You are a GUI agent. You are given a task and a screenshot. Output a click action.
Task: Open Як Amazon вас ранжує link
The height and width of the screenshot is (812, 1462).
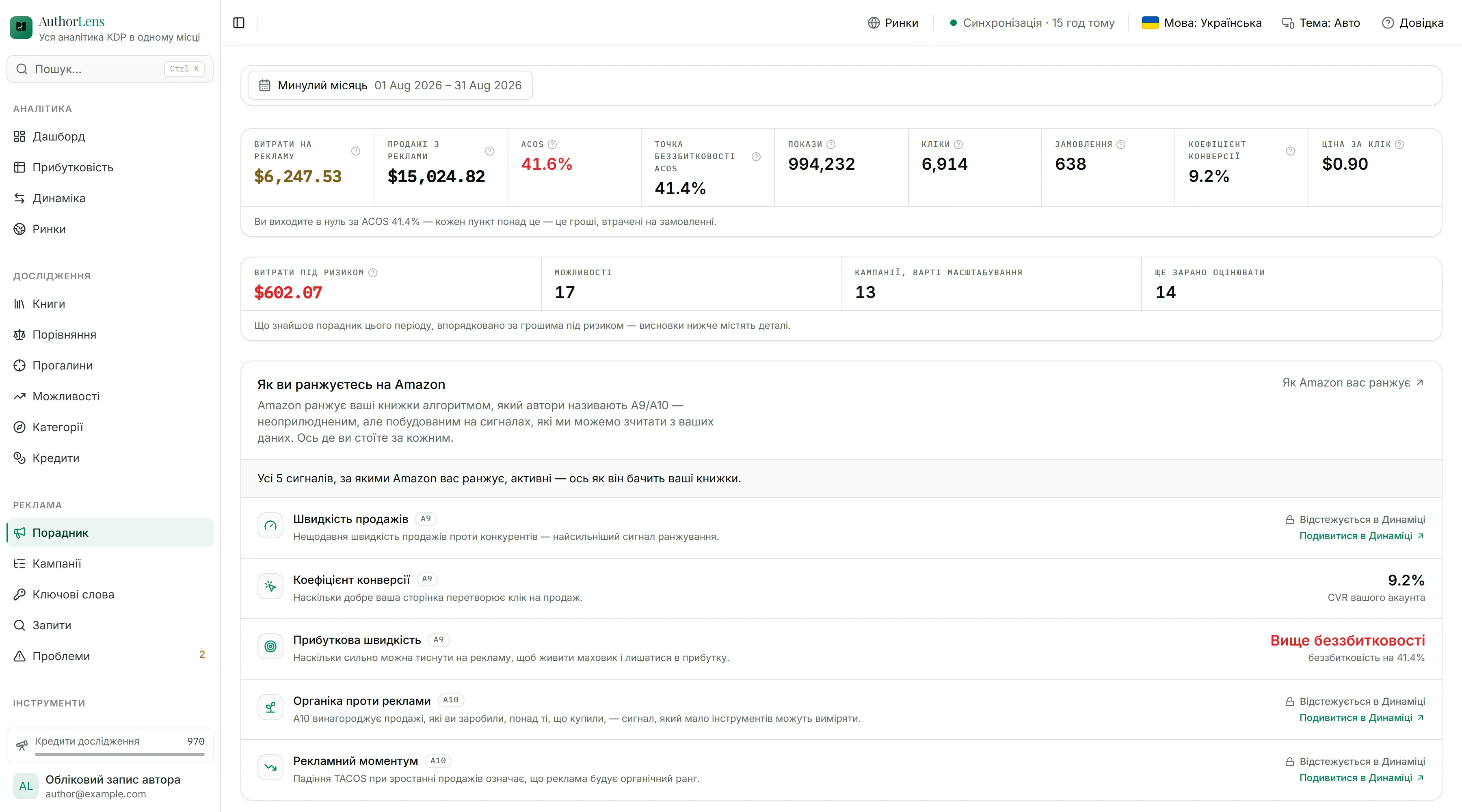pos(1353,383)
